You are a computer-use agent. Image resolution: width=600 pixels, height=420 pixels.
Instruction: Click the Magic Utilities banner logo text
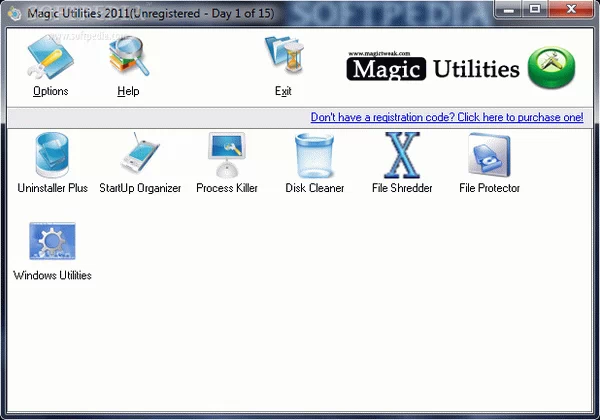[x=433, y=67]
